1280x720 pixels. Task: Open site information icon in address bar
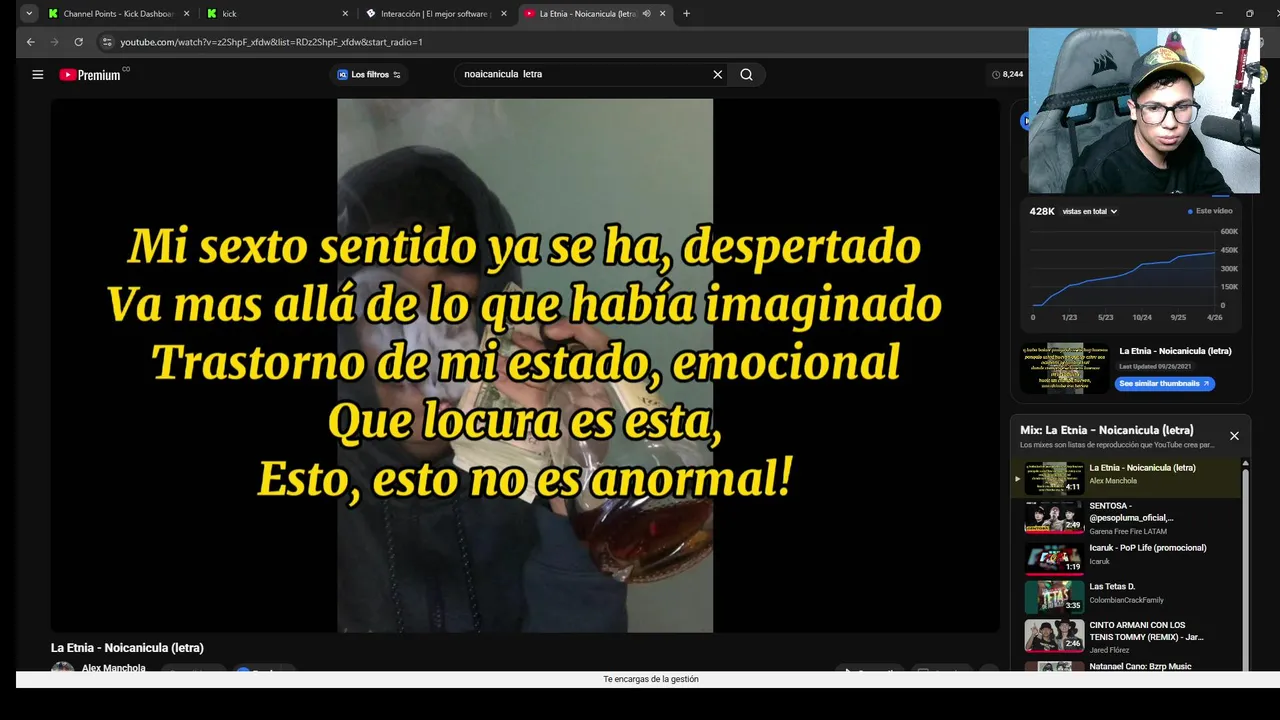[107, 42]
